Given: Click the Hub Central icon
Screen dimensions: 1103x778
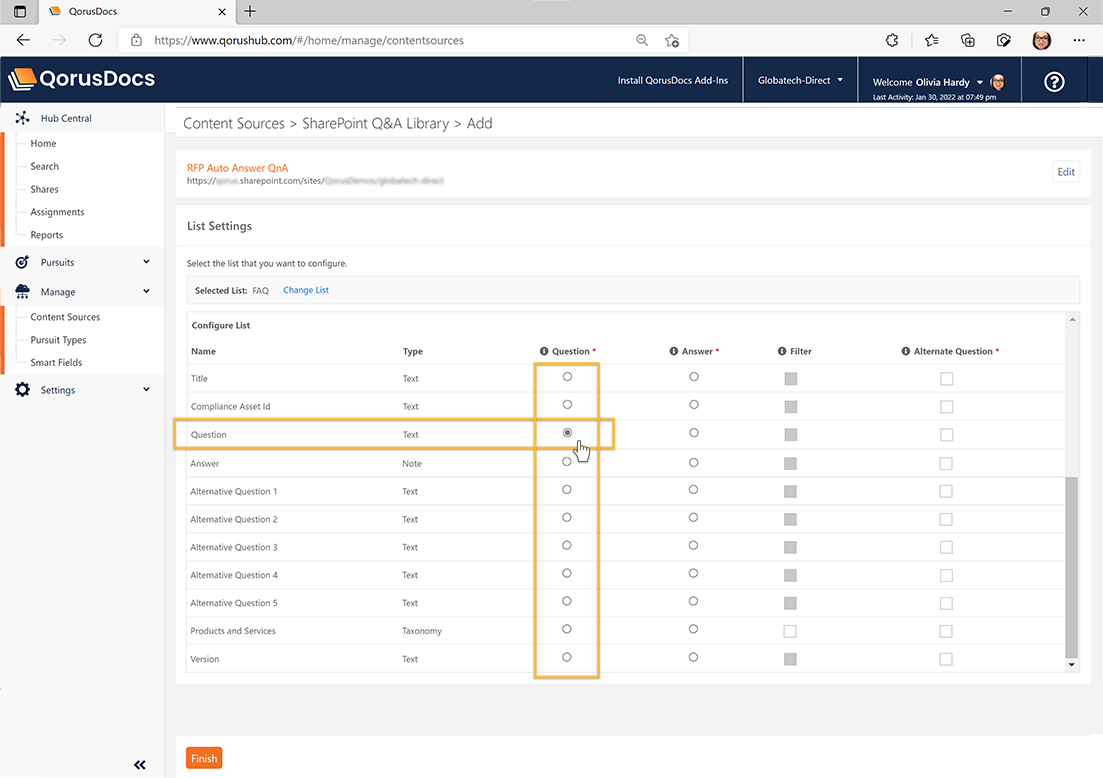Looking at the screenshot, I should pyautogui.click(x=23, y=118).
